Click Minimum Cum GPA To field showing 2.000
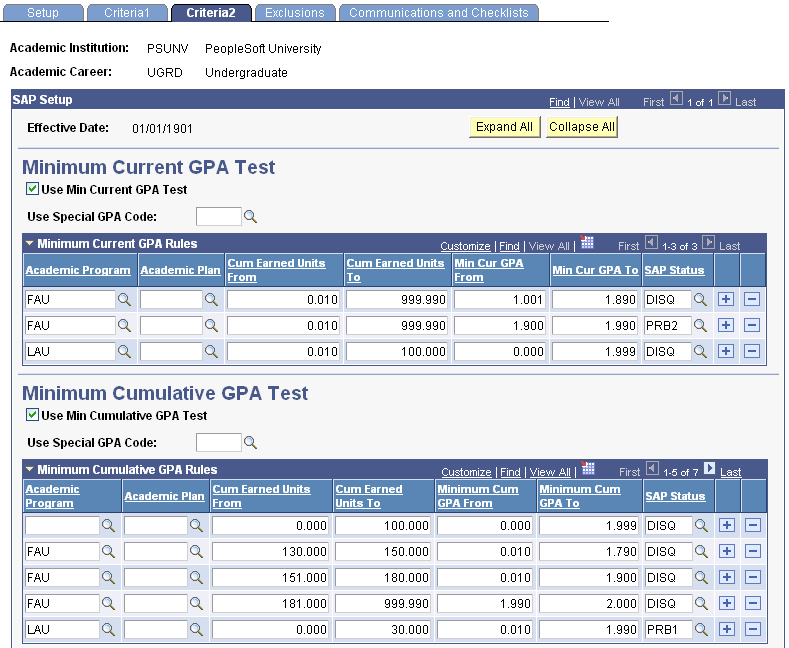 [x=589, y=604]
